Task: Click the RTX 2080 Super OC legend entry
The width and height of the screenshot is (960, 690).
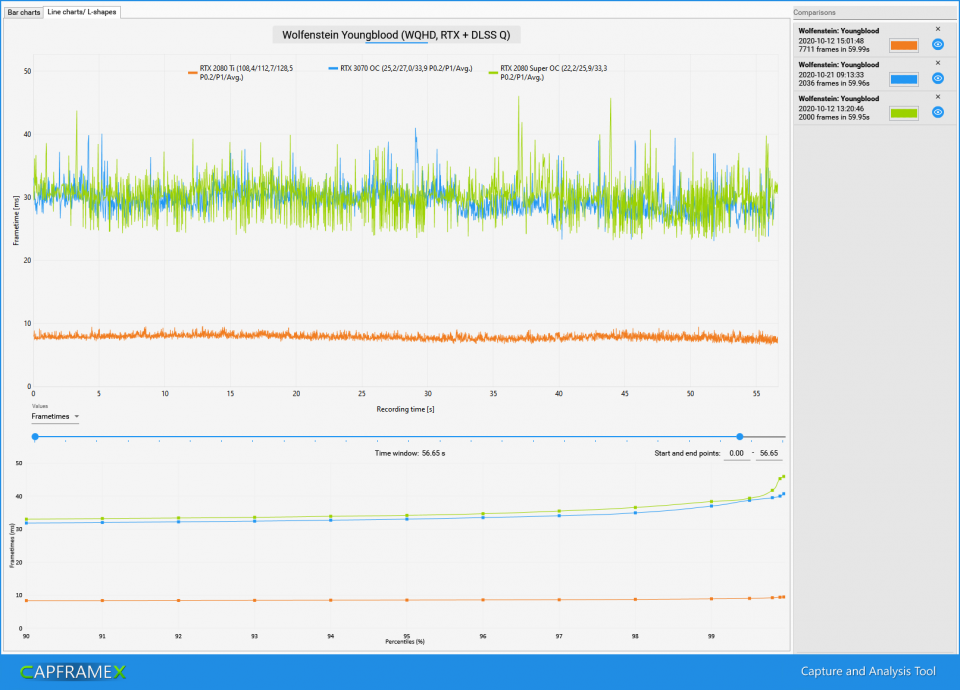Action: [x=548, y=73]
